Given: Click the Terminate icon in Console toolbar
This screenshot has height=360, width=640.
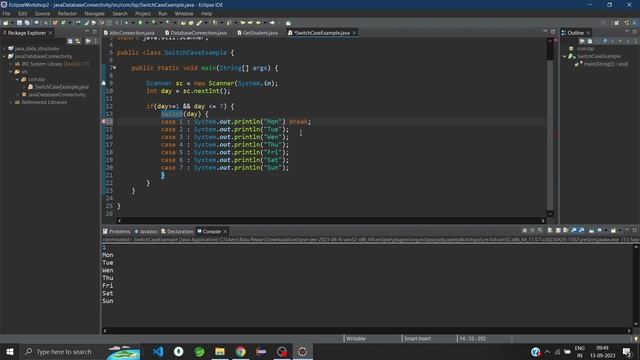Looking at the screenshot, I should click(x=524, y=231).
